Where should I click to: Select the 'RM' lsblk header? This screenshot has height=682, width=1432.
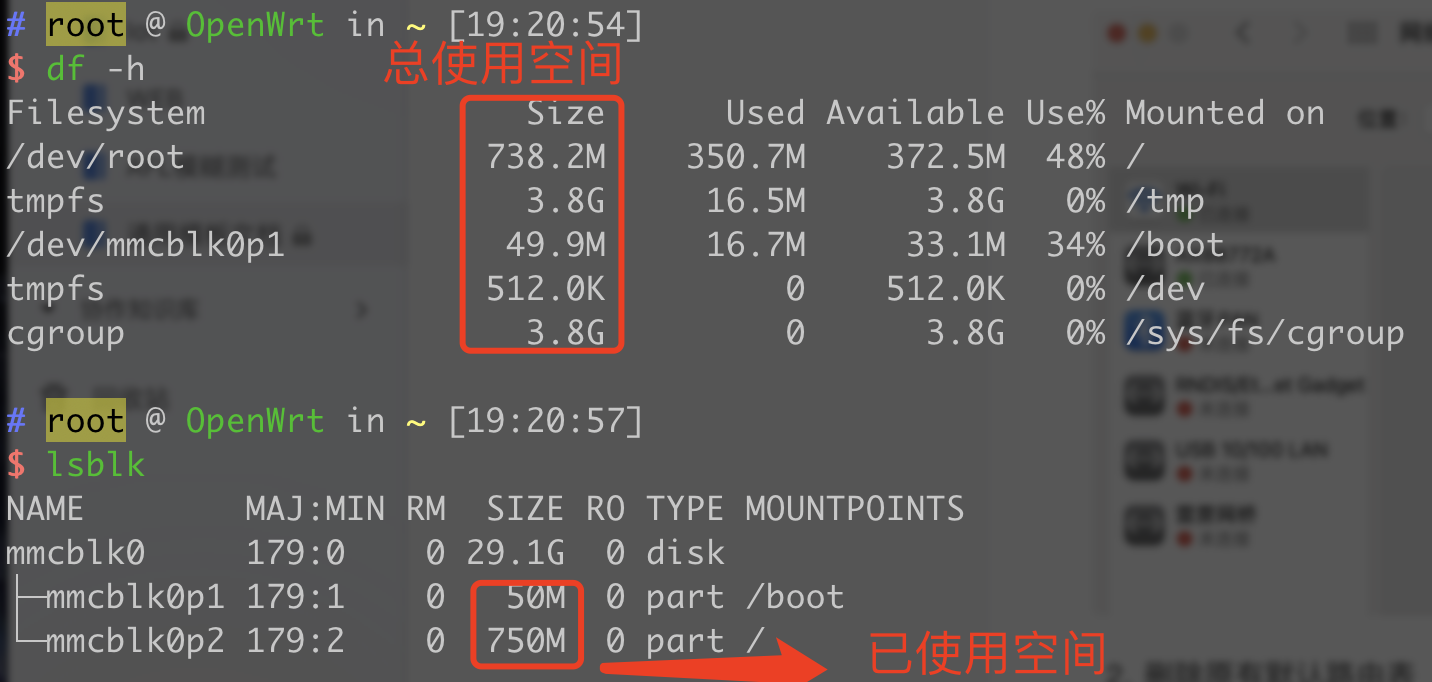pos(425,509)
